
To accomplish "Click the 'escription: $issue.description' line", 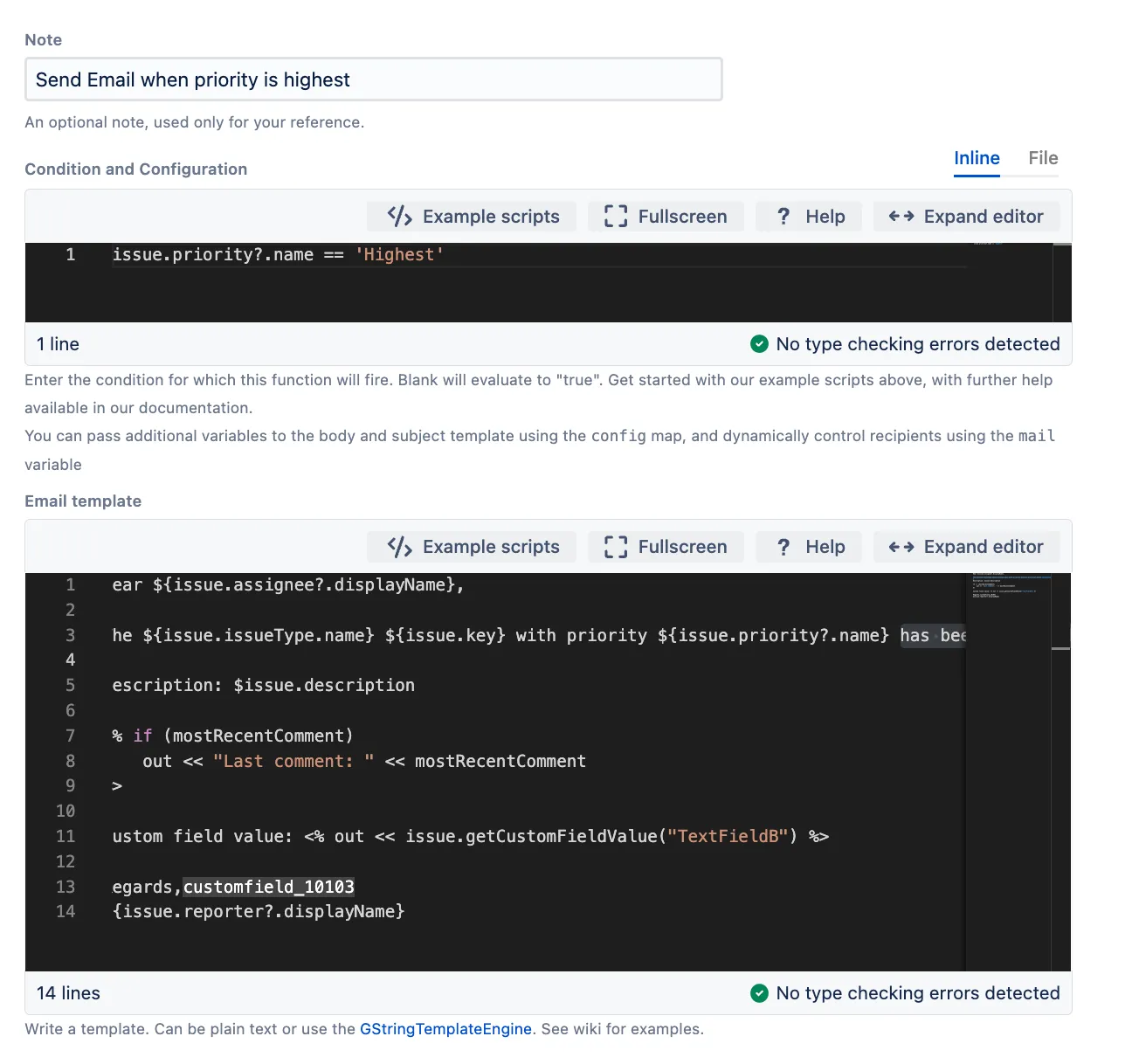I will click(x=264, y=686).
